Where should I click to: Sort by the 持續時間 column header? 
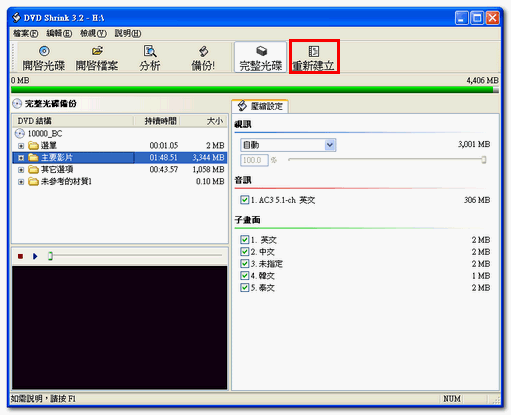coord(157,121)
